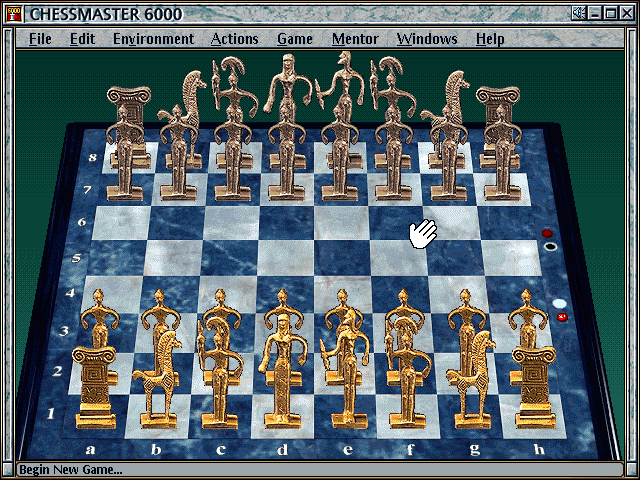Pick the white bishop on c1

(220, 373)
